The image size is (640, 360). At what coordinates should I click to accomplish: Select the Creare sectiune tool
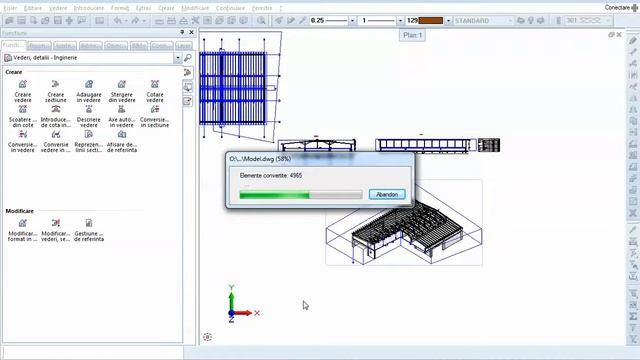coord(56,91)
